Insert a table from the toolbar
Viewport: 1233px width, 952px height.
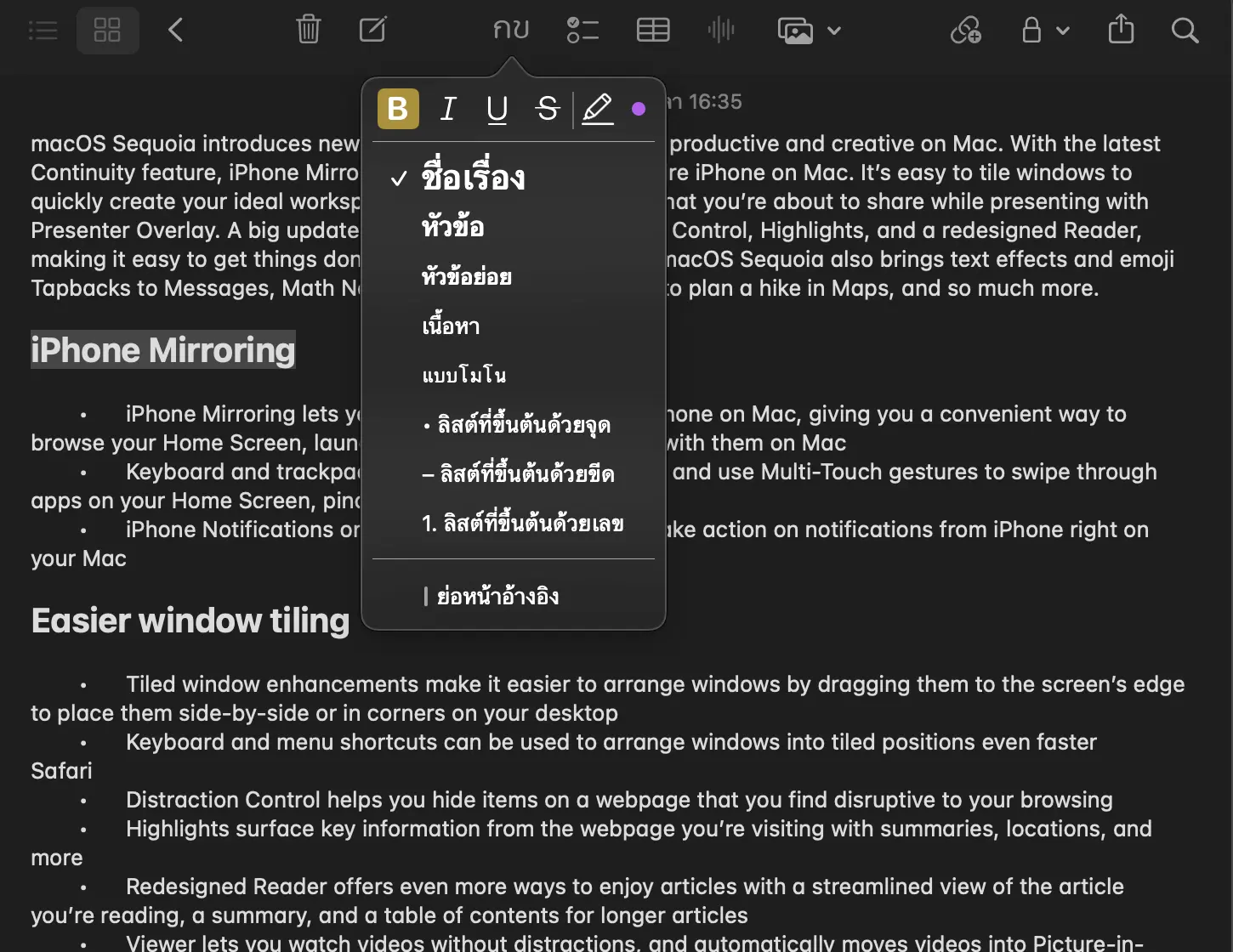653,31
